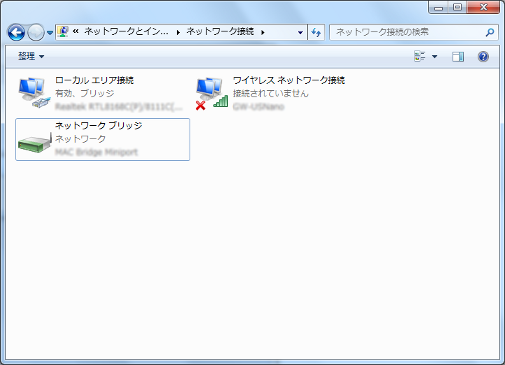Screen dimensions: 505x365
Task: Open address bar history dropdown
Action: tap(300, 32)
